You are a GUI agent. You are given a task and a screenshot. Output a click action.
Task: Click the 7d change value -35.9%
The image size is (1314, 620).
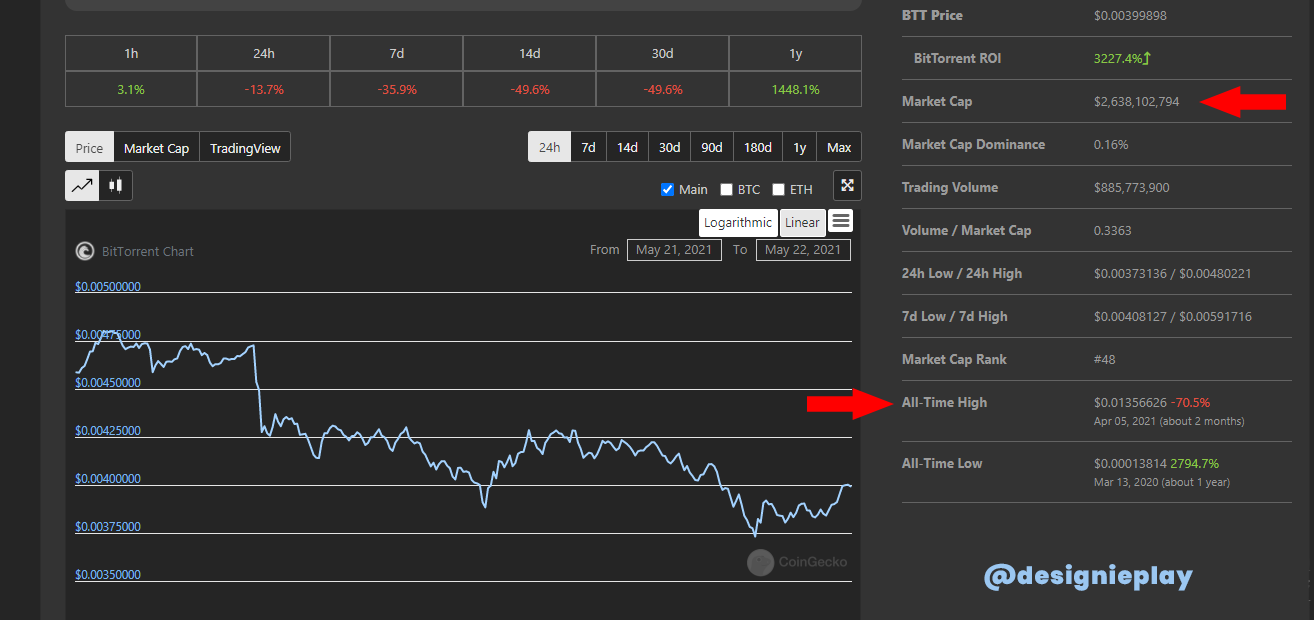pyautogui.click(x=396, y=89)
